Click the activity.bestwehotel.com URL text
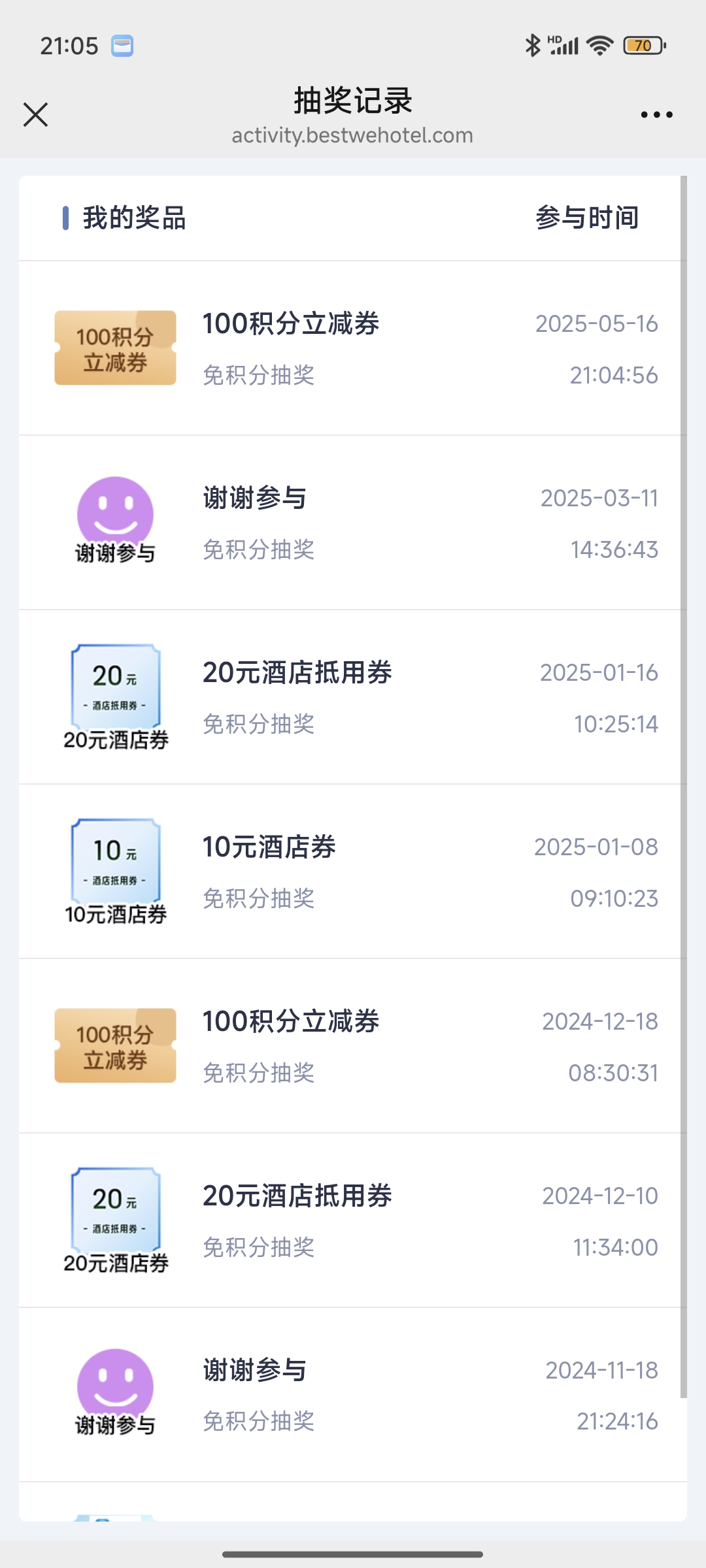 coord(352,135)
